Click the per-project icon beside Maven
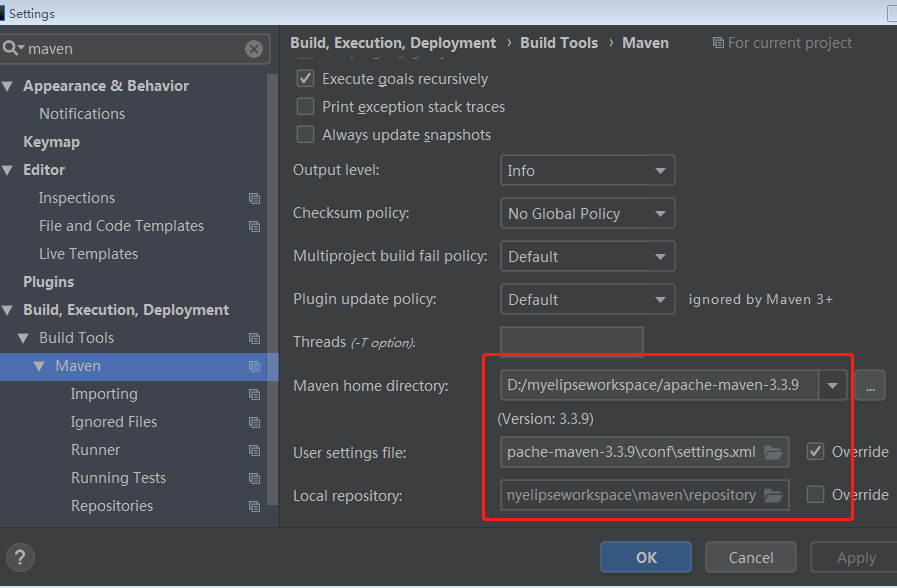Image resolution: width=897 pixels, height=588 pixels. [255, 367]
